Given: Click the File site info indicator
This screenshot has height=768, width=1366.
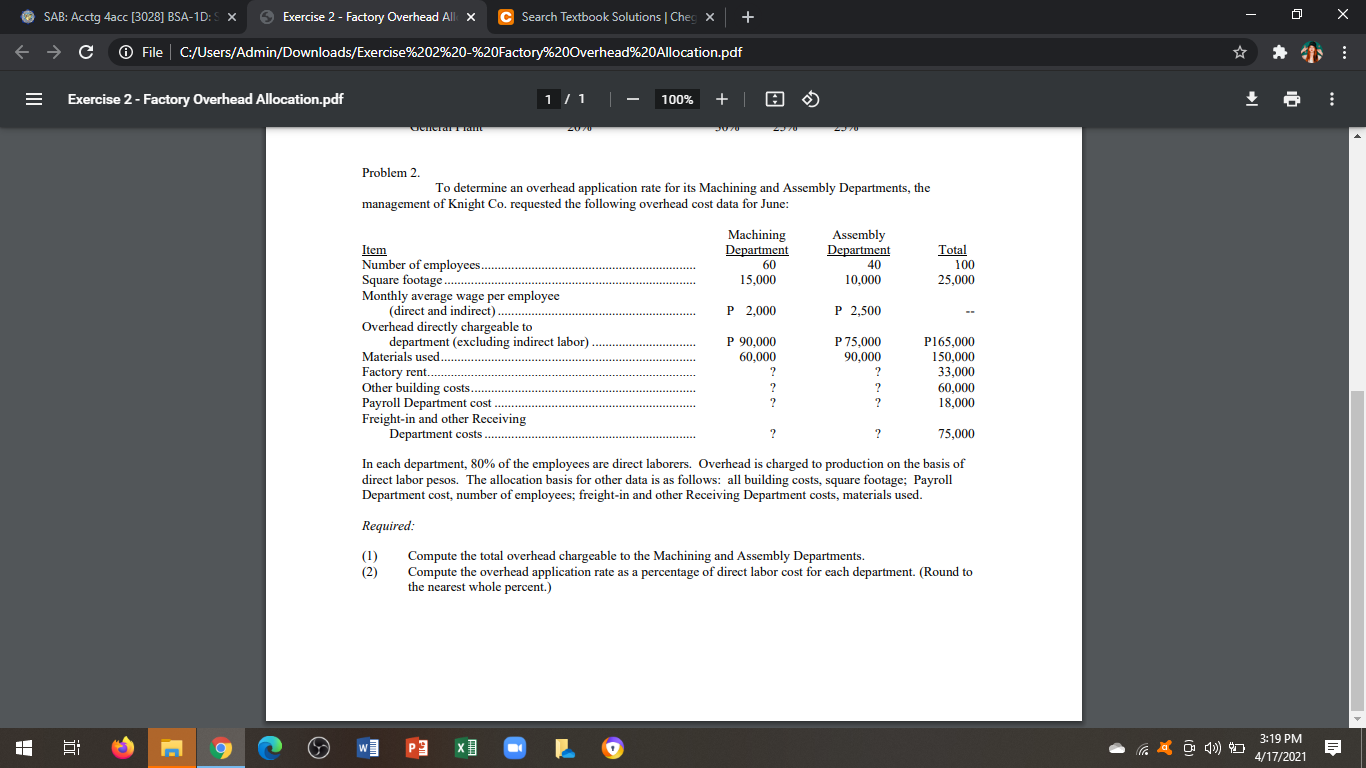Looking at the screenshot, I should click(139, 52).
